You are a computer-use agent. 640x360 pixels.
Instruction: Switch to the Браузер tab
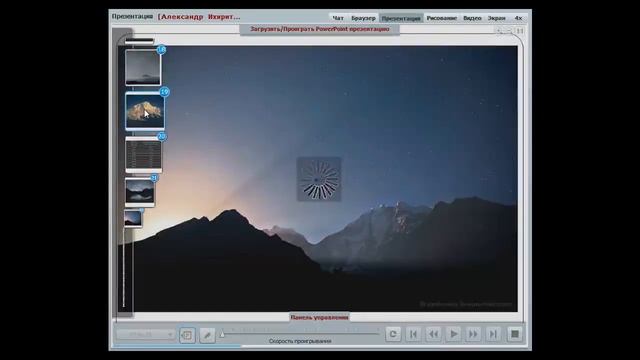(x=363, y=18)
